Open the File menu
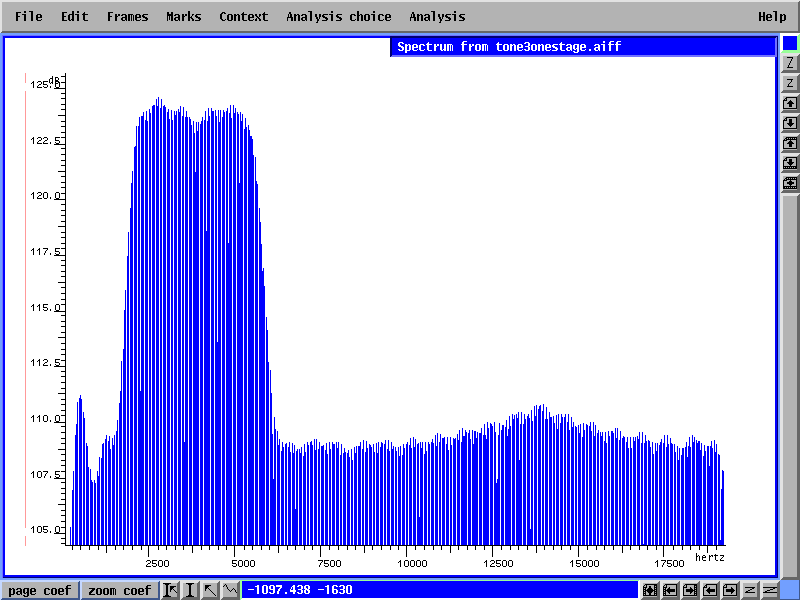The height and width of the screenshot is (600, 800). coord(28,16)
